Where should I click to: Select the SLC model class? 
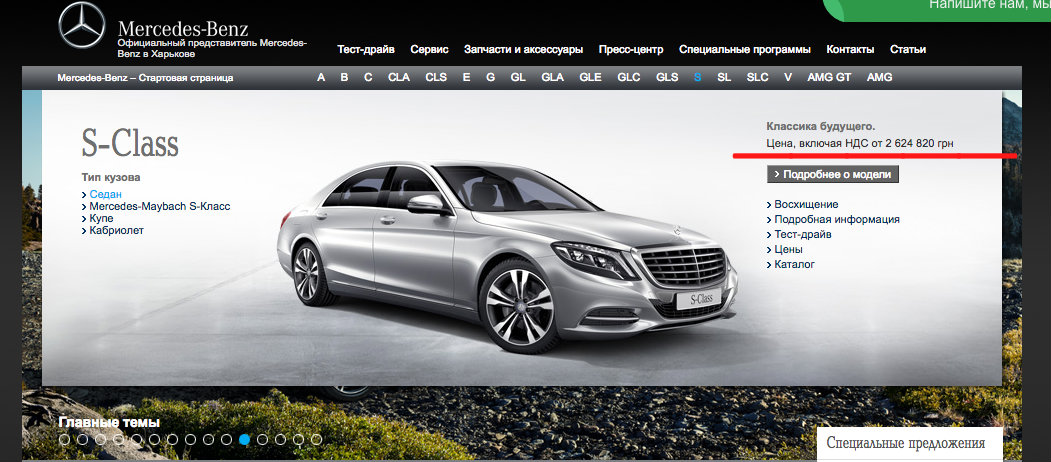757,78
